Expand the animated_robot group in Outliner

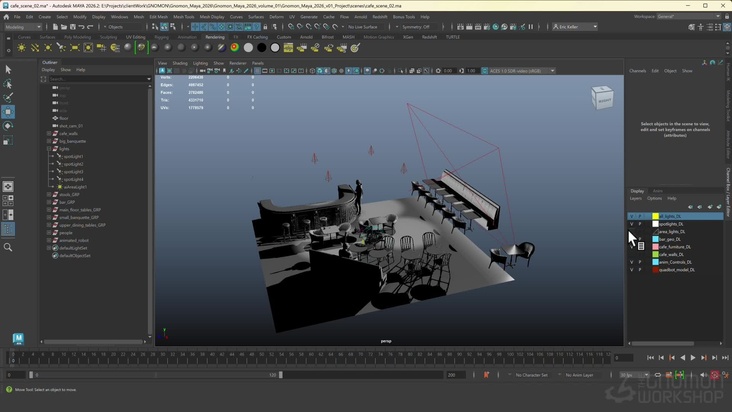(x=49, y=240)
